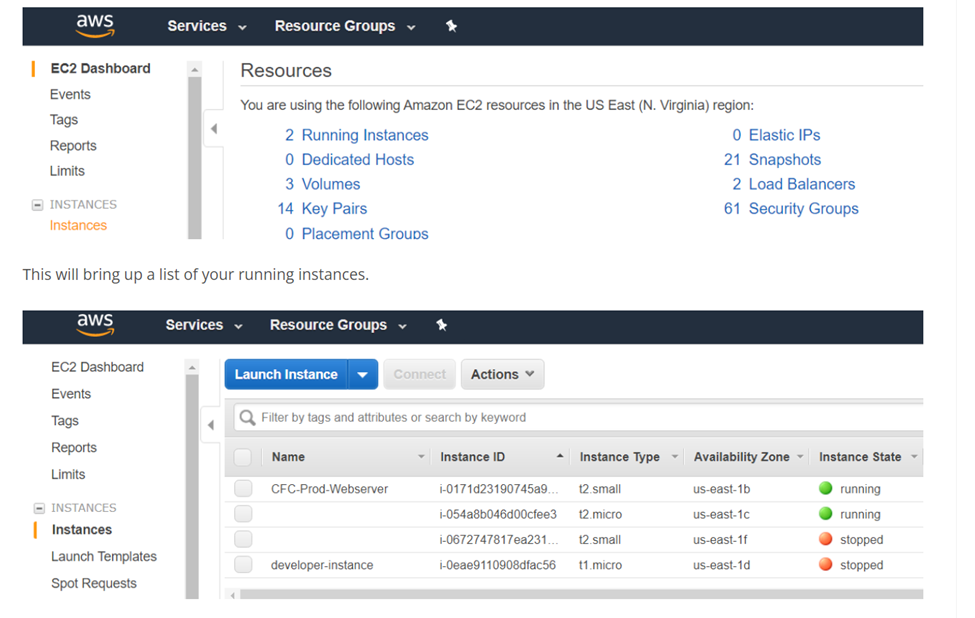Select Instances in the lower sidebar
975x618 pixels.
[82, 530]
